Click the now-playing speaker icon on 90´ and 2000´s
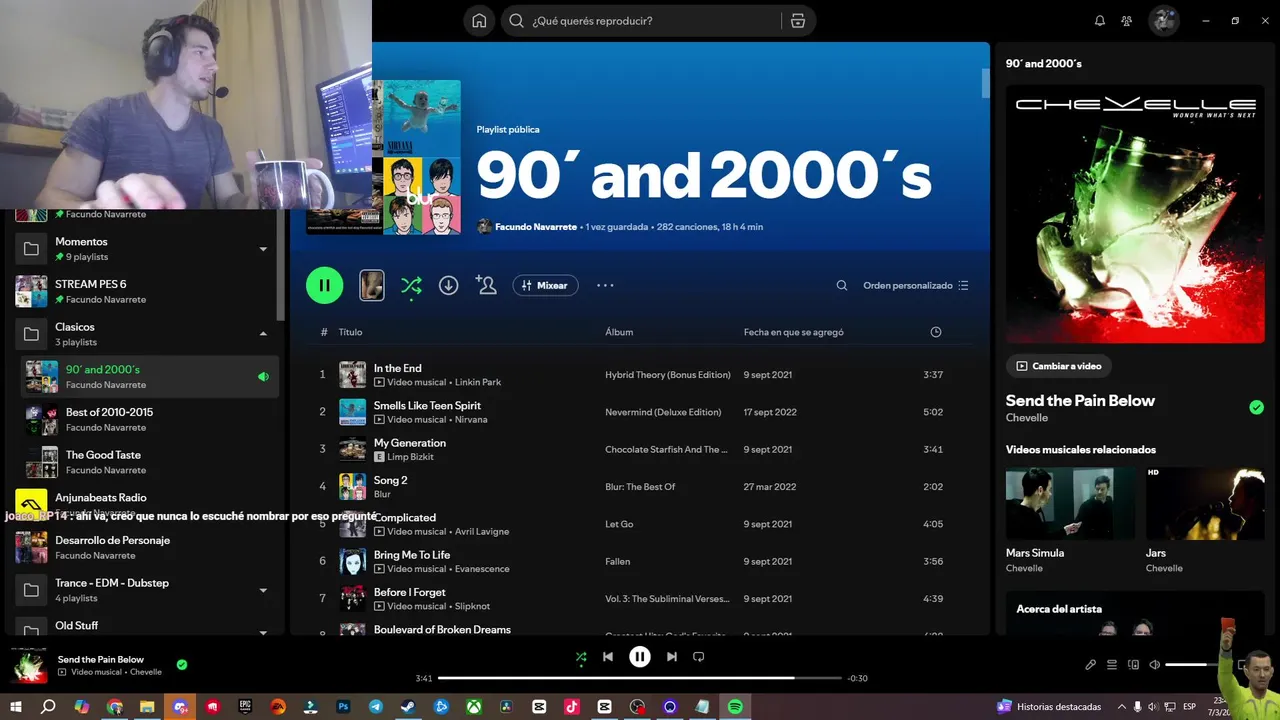This screenshot has height=720, width=1280. tap(263, 377)
